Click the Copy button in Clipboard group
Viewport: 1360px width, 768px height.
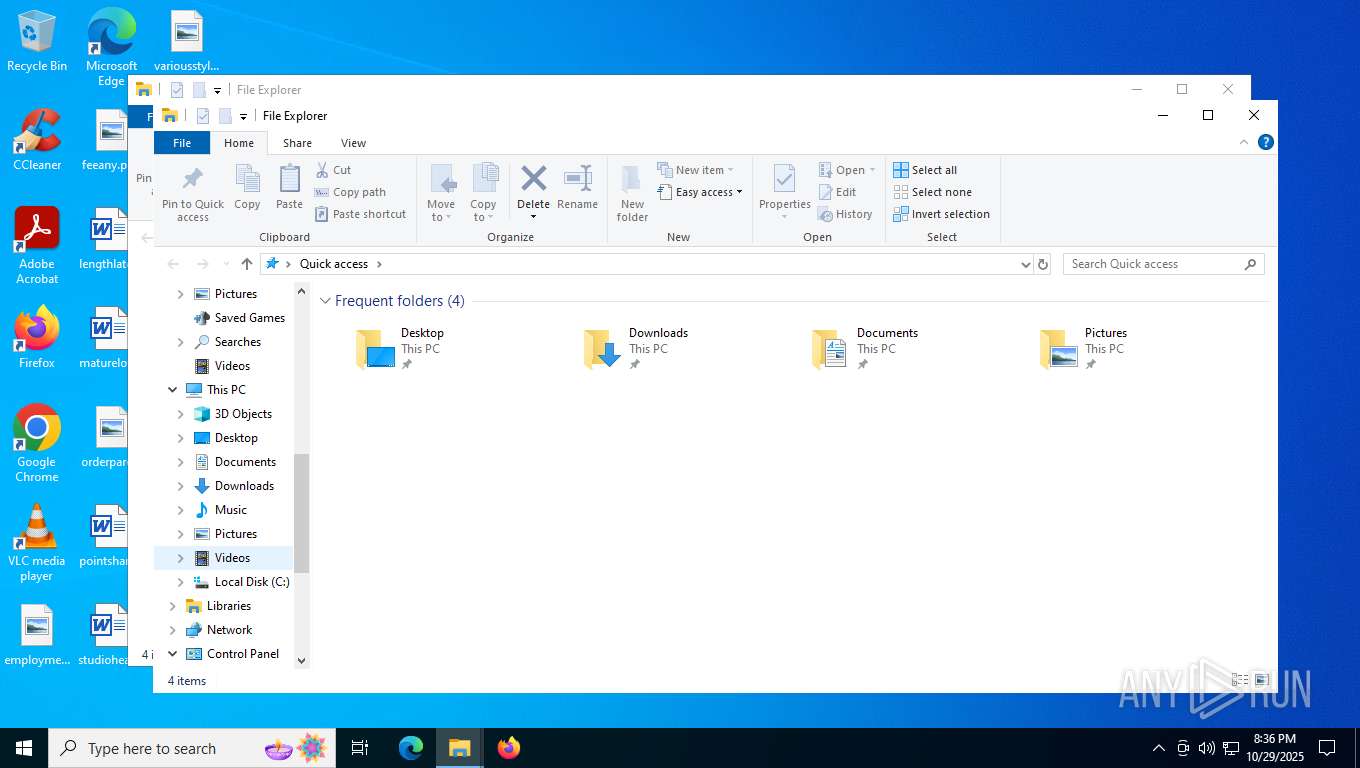(247, 188)
